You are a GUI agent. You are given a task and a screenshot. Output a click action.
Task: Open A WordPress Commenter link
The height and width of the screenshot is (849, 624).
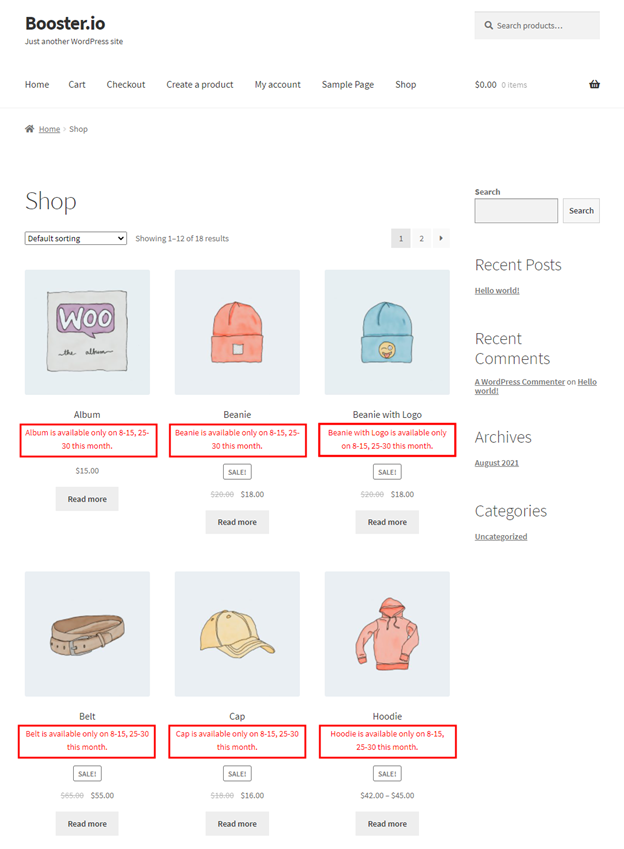click(x=520, y=382)
